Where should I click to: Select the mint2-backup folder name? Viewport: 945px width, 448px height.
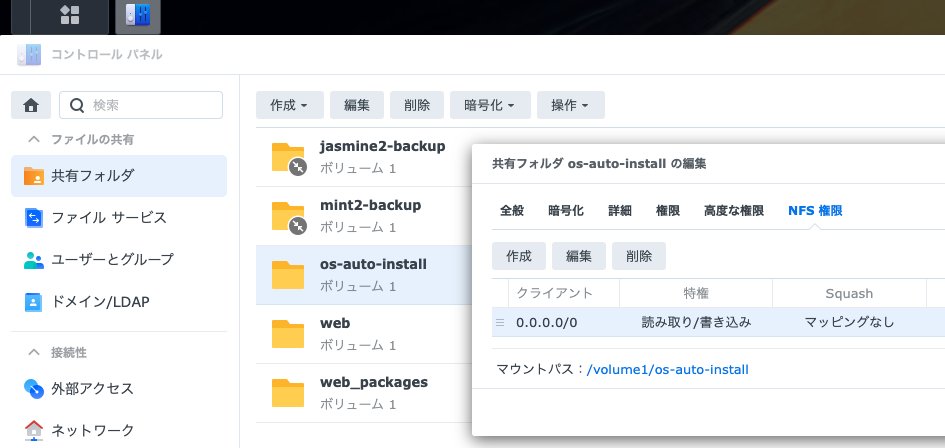coord(371,206)
